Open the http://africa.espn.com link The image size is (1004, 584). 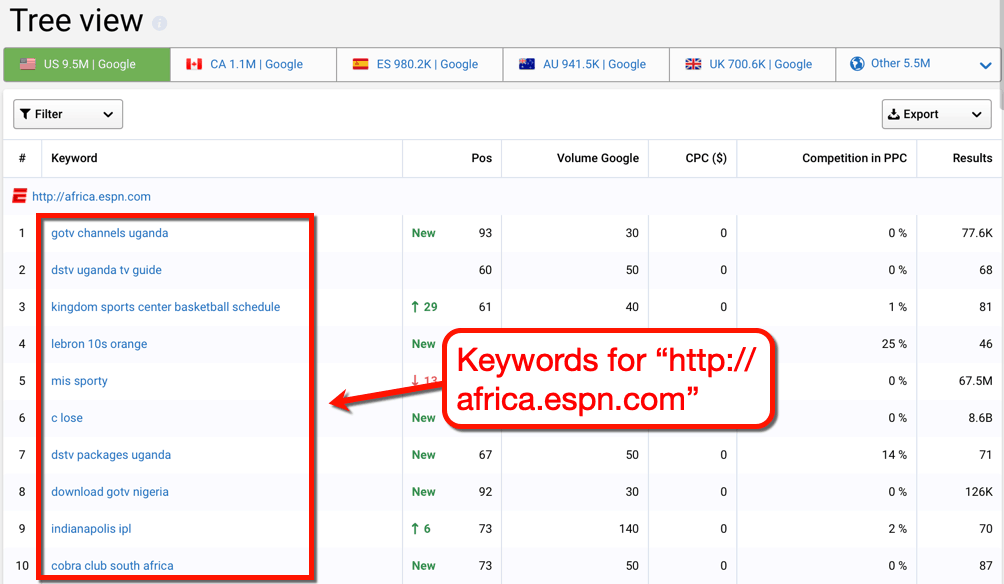tap(91, 197)
